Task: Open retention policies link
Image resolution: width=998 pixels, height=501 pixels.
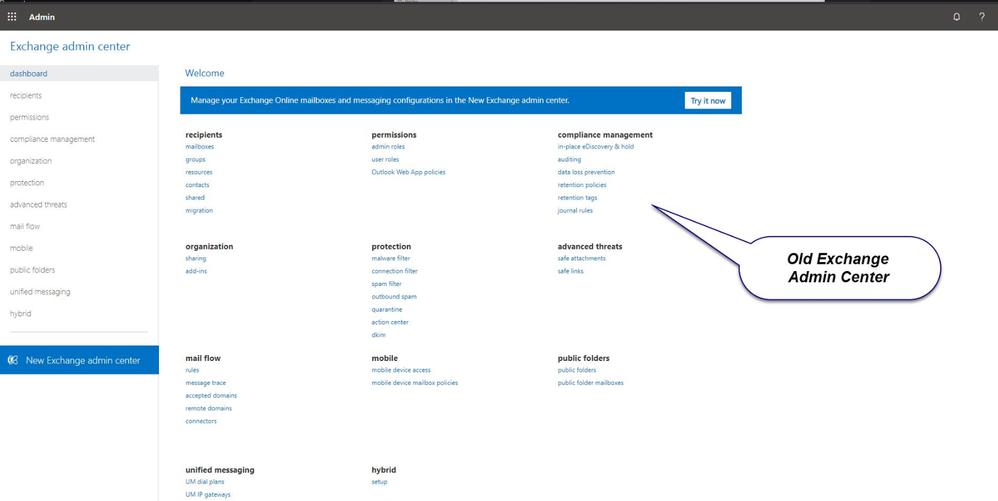Action: click(x=582, y=185)
